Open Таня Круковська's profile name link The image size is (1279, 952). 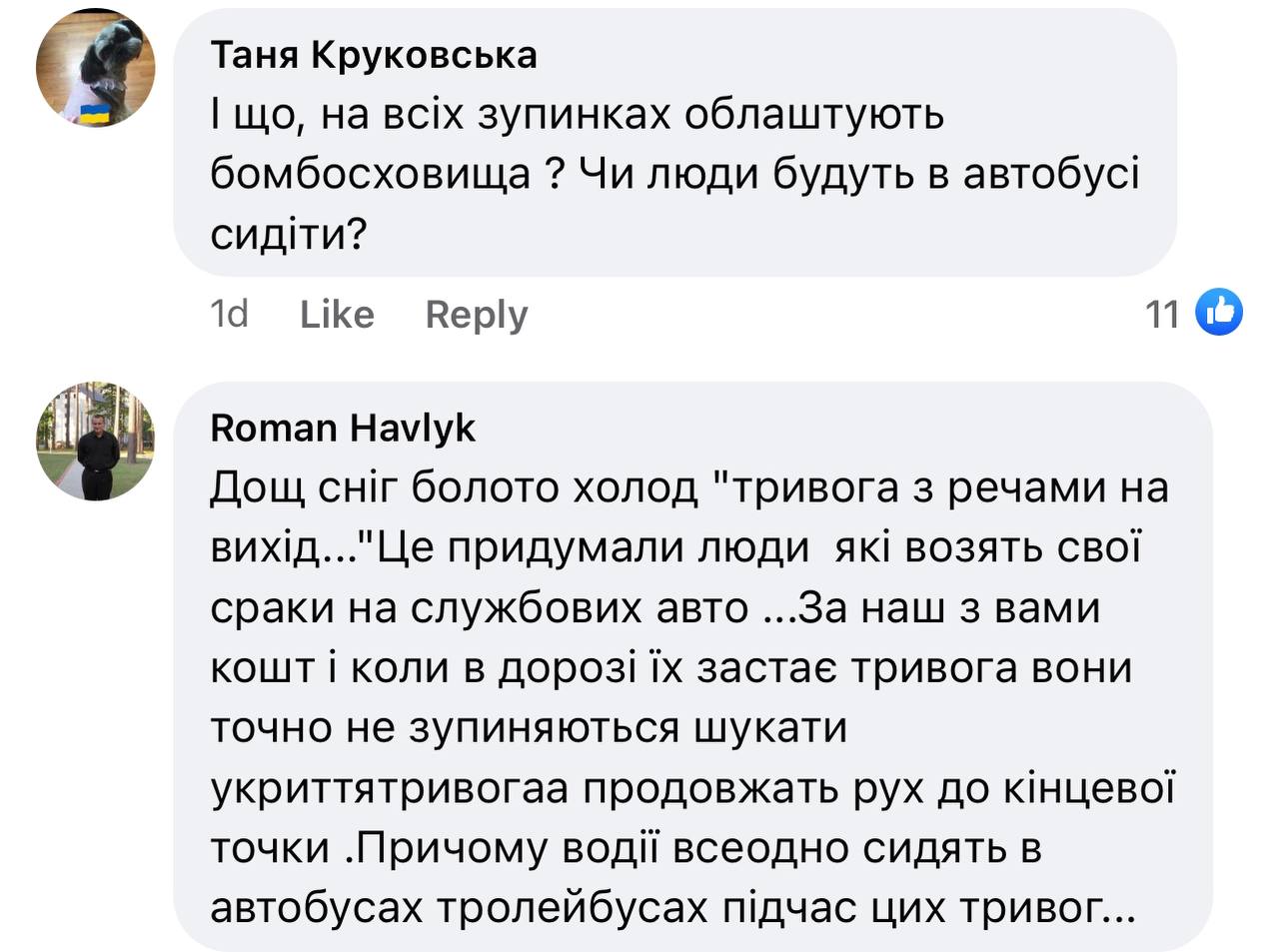(373, 55)
